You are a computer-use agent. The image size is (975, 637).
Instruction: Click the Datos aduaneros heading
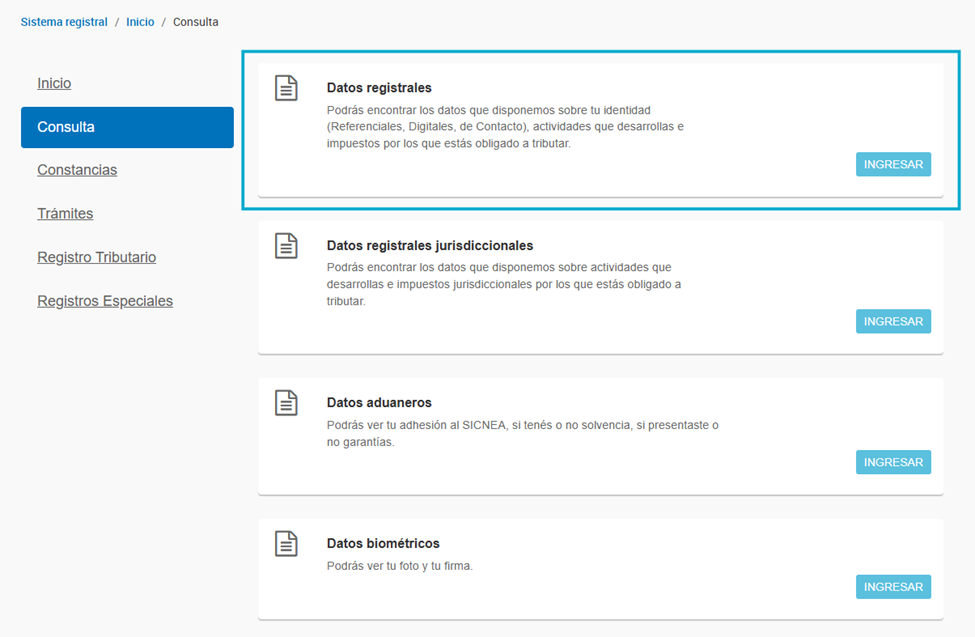[379, 403]
